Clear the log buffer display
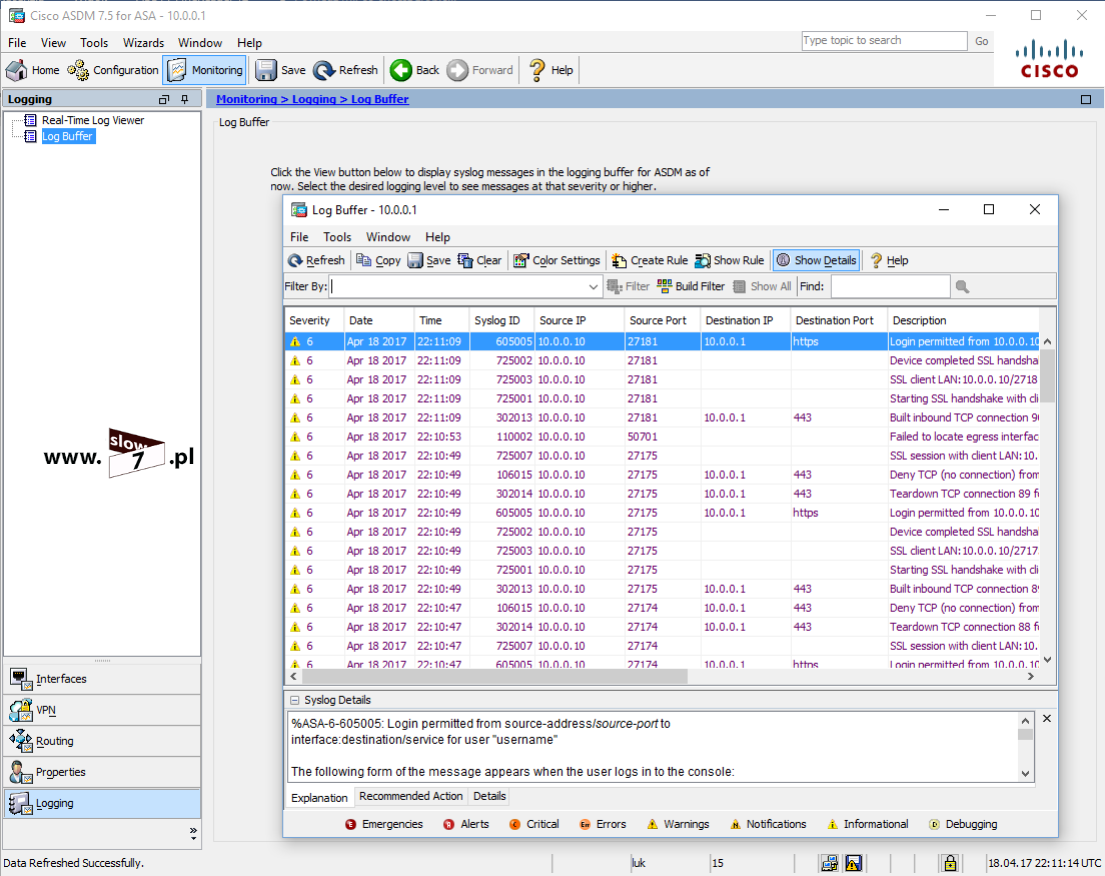This screenshot has width=1105, height=876. pos(480,260)
